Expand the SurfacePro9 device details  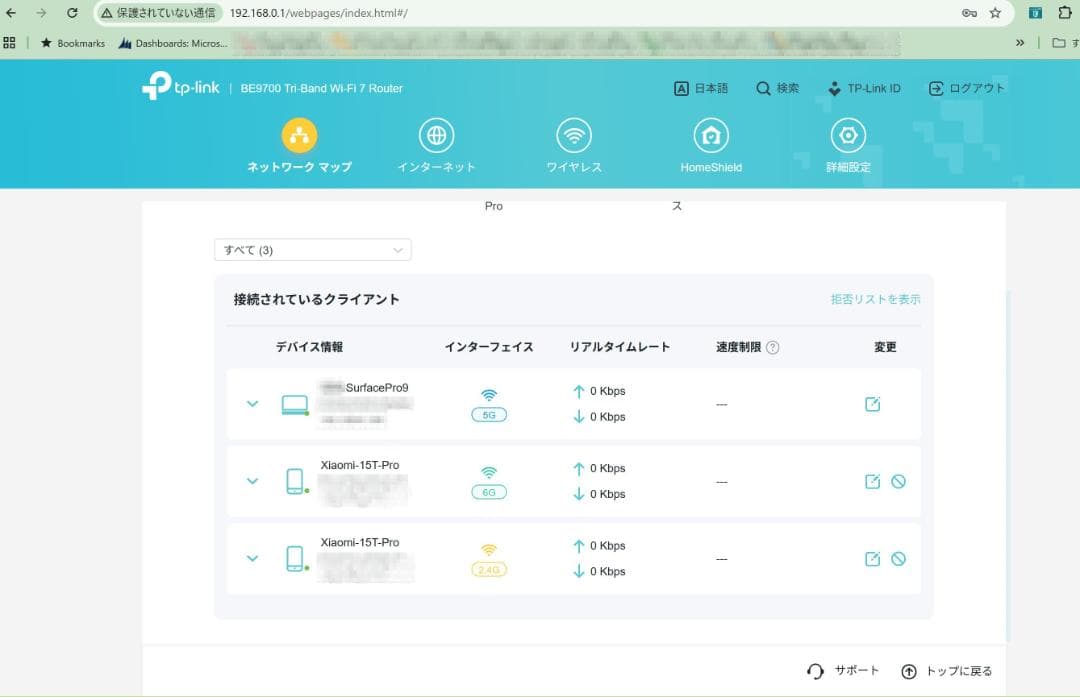pyautogui.click(x=252, y=404)
